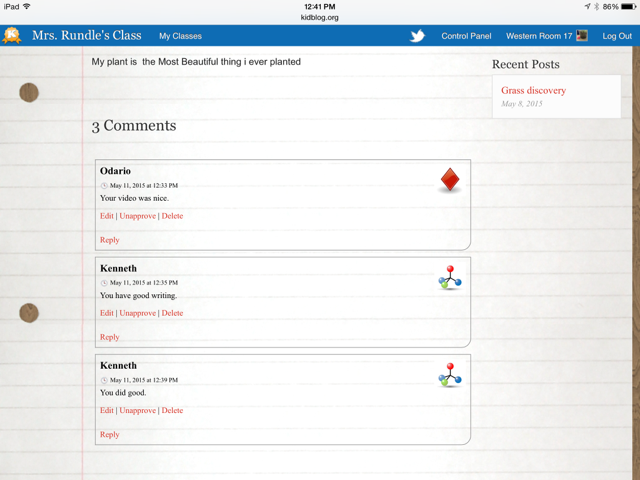Click Kenneth's molecule avatar on last comment
640x480 pixels.
450,374
